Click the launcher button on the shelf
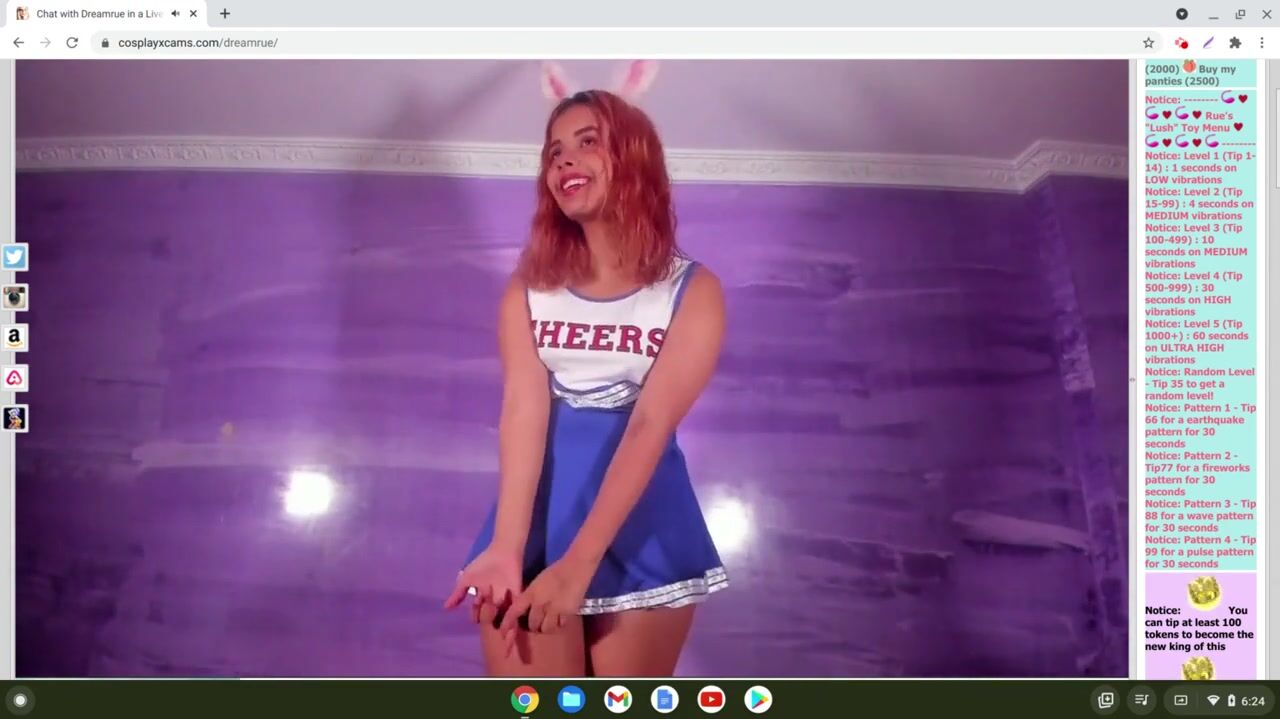Image resolution: width=1280 pixels, height=719 pixels. click(19, 700)
